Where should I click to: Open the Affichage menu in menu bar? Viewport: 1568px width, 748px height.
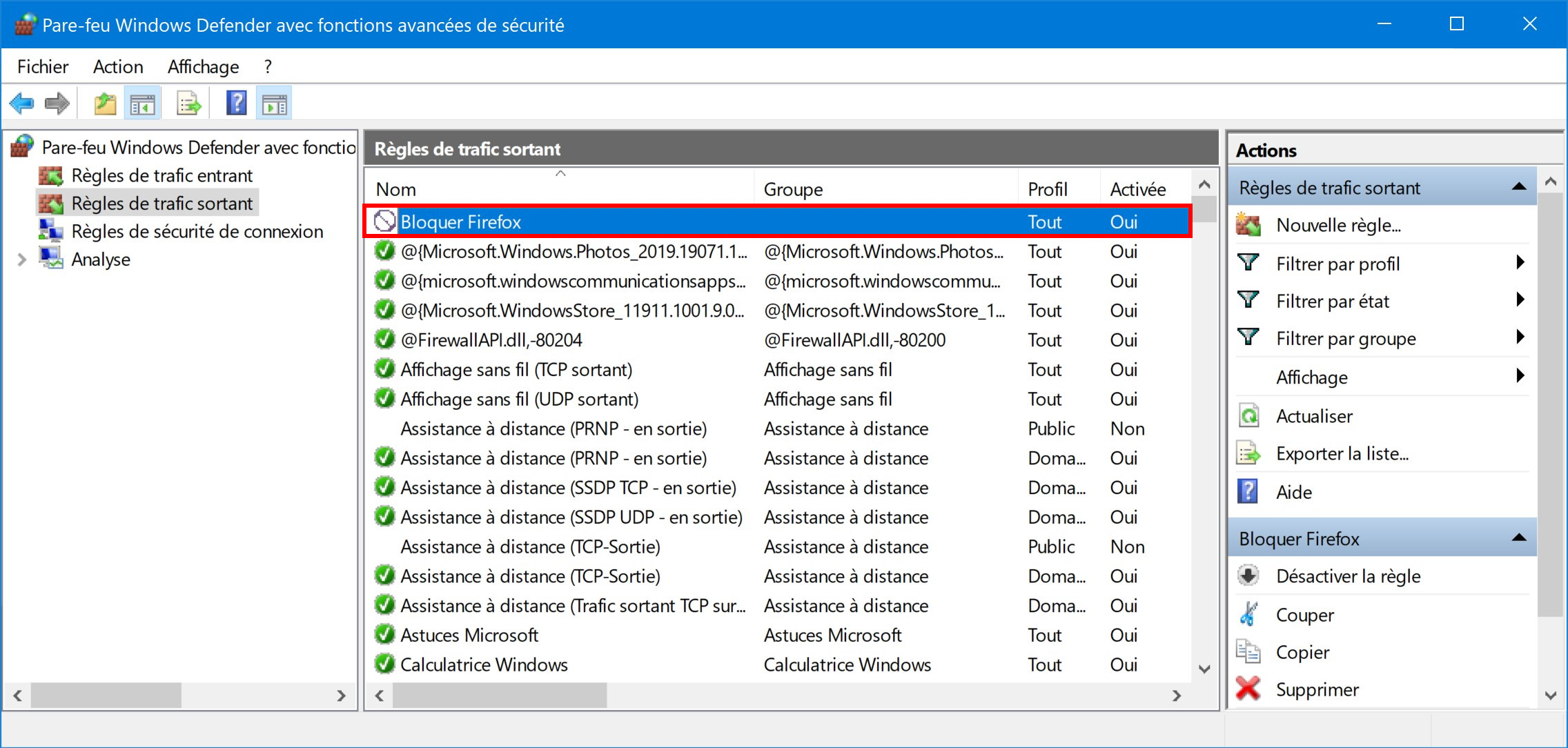pos(204,67)
